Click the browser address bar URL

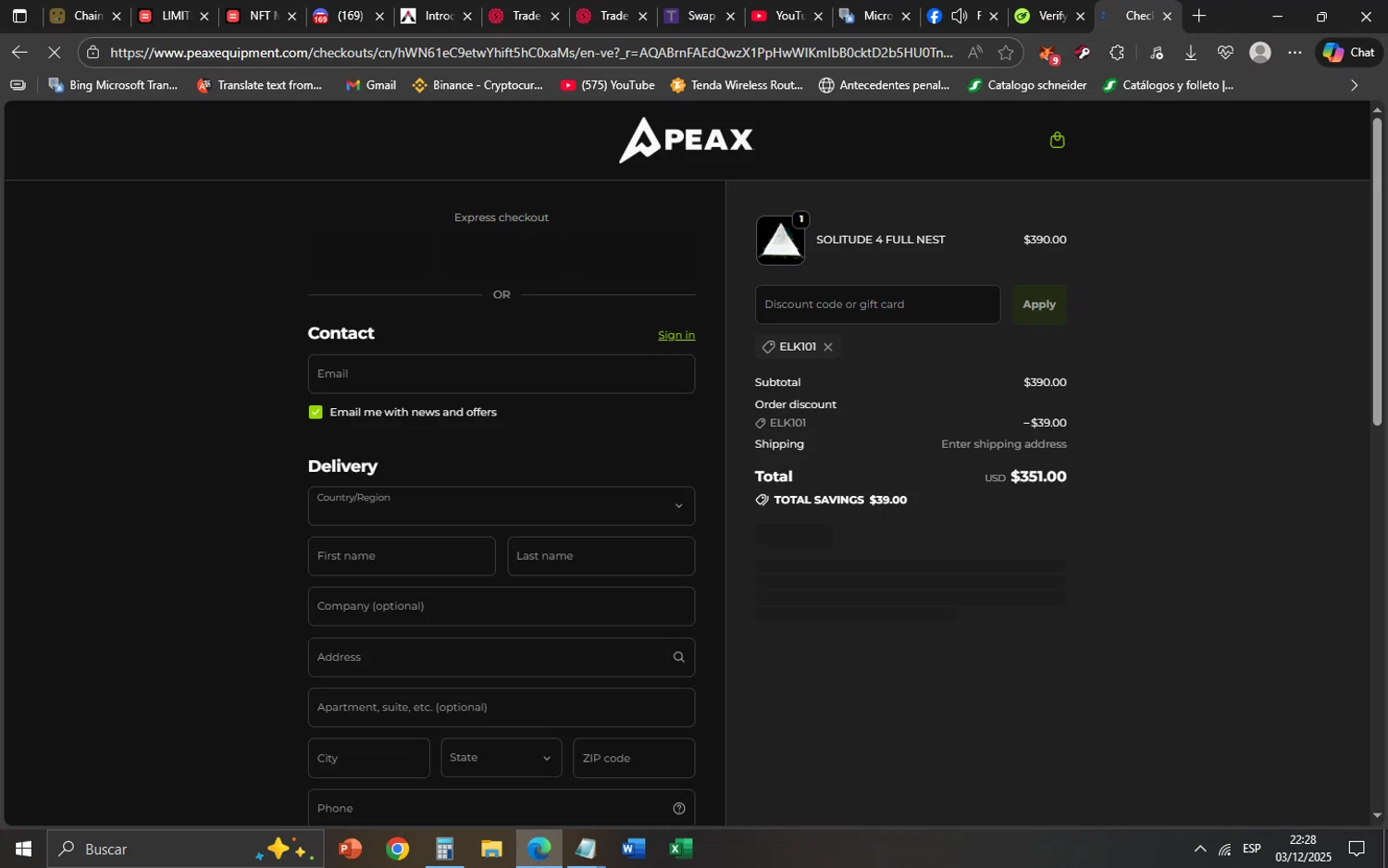coord(530,53)
